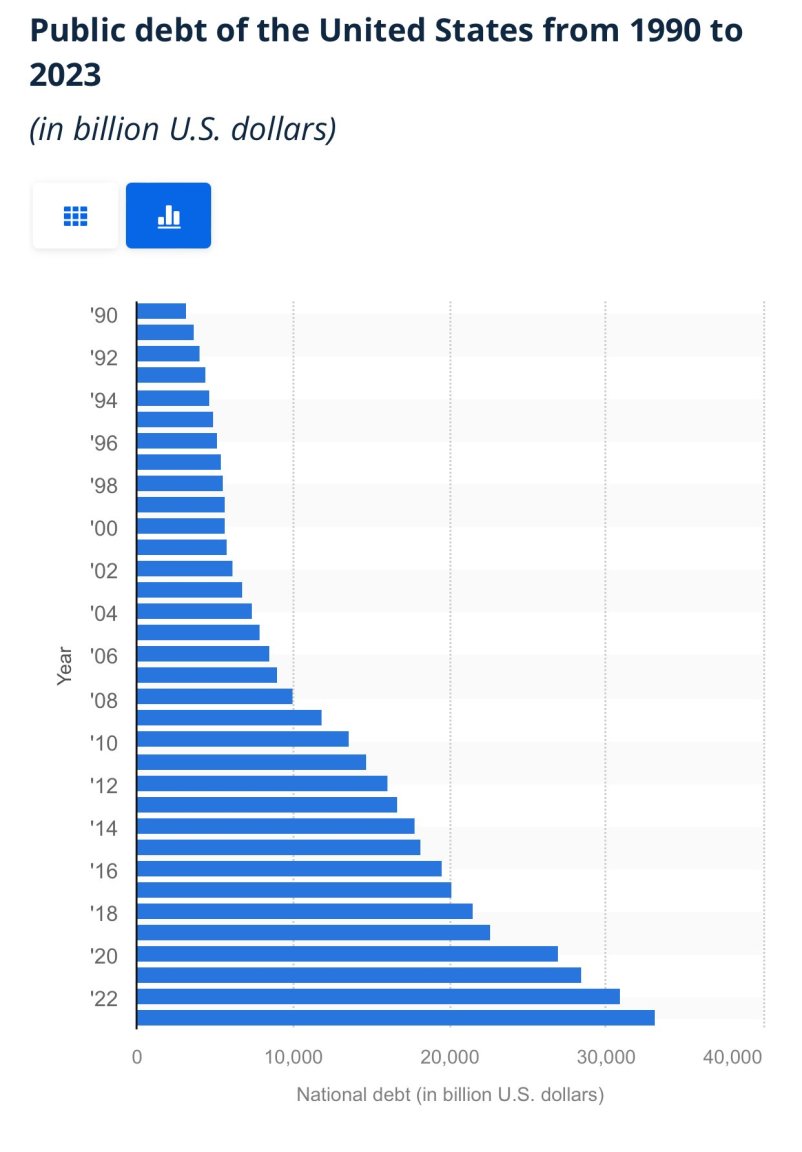Click the 2014 debt bar
Image resolution: width=802 pixels, height=1152 pixels.
pos(275,825)
